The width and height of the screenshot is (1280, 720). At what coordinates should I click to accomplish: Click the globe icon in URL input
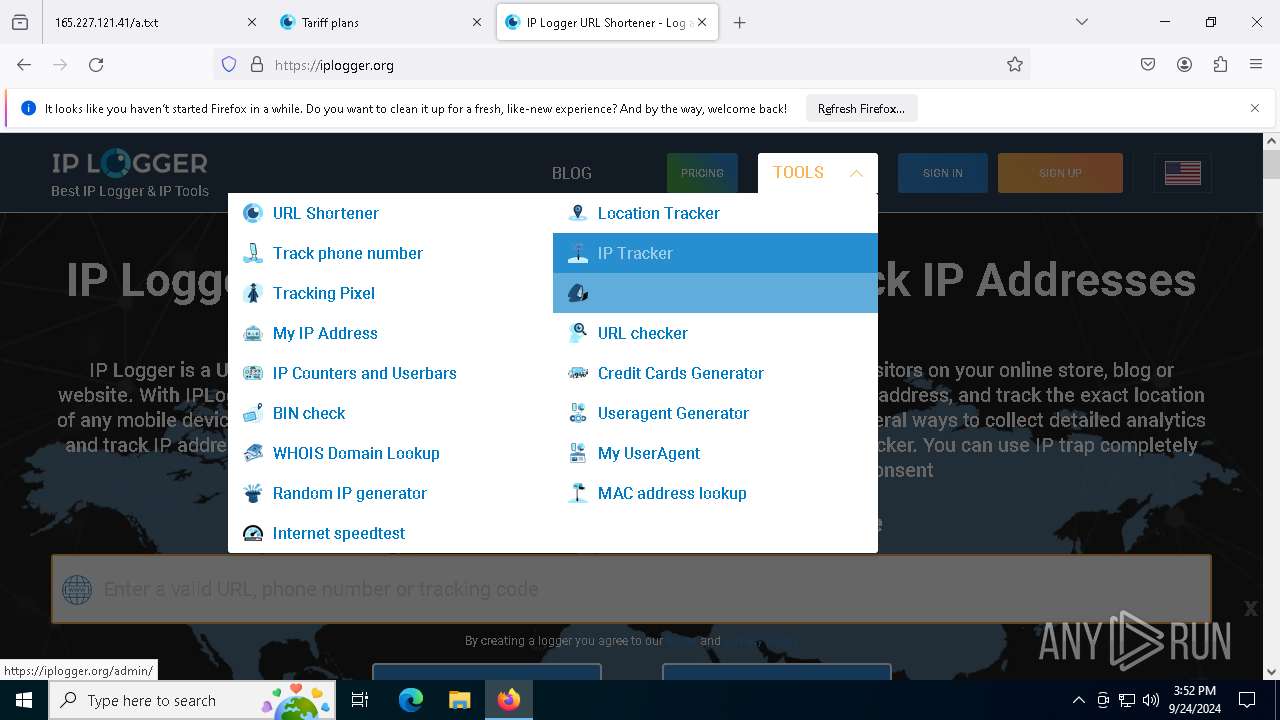[x=77, y=589]
